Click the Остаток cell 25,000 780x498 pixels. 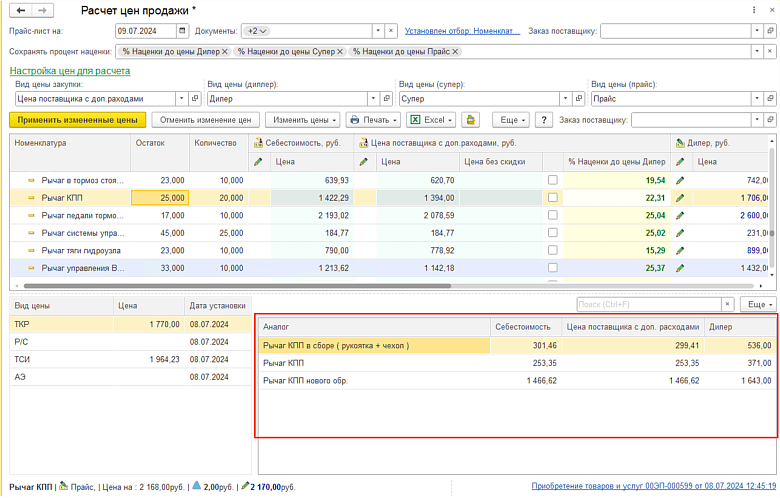[160, 198]
